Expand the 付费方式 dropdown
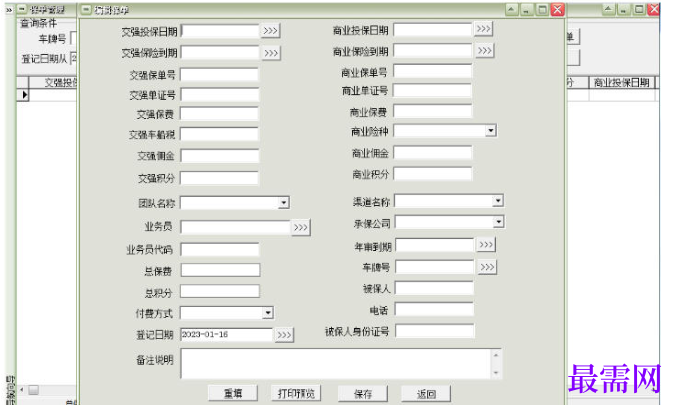 pos(268,312)
